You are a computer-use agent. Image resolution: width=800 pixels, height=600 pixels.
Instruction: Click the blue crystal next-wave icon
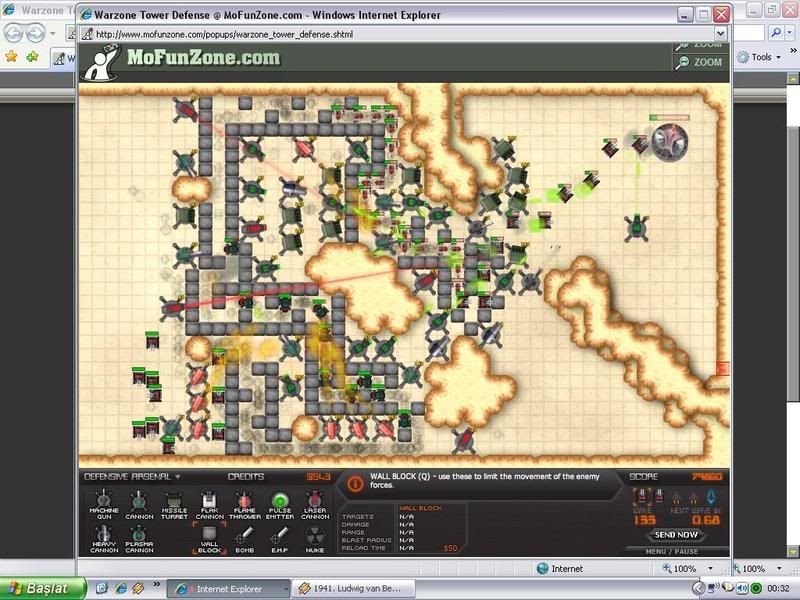711,496
